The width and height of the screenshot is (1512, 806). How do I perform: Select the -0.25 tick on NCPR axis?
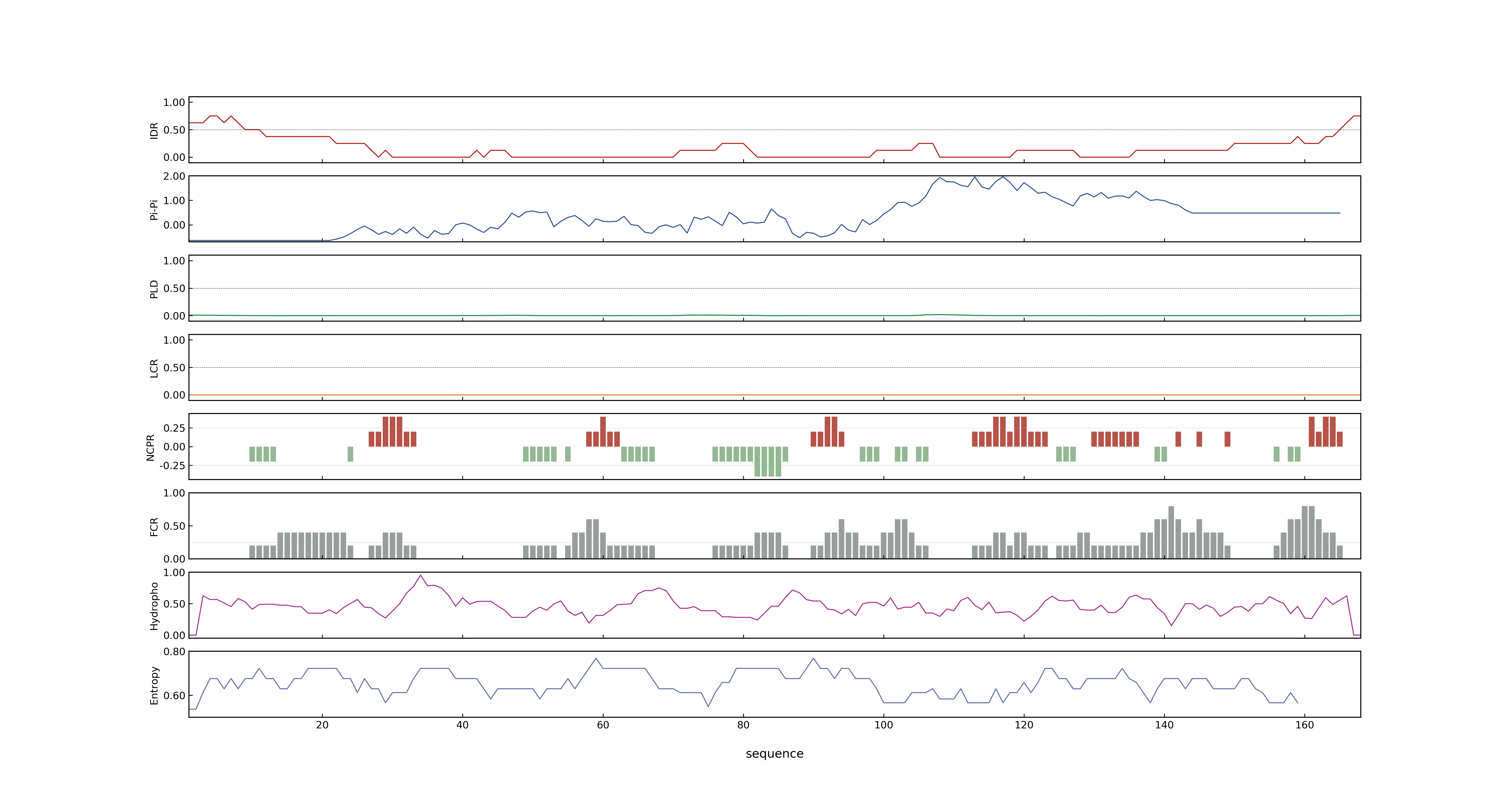(172, 466)
